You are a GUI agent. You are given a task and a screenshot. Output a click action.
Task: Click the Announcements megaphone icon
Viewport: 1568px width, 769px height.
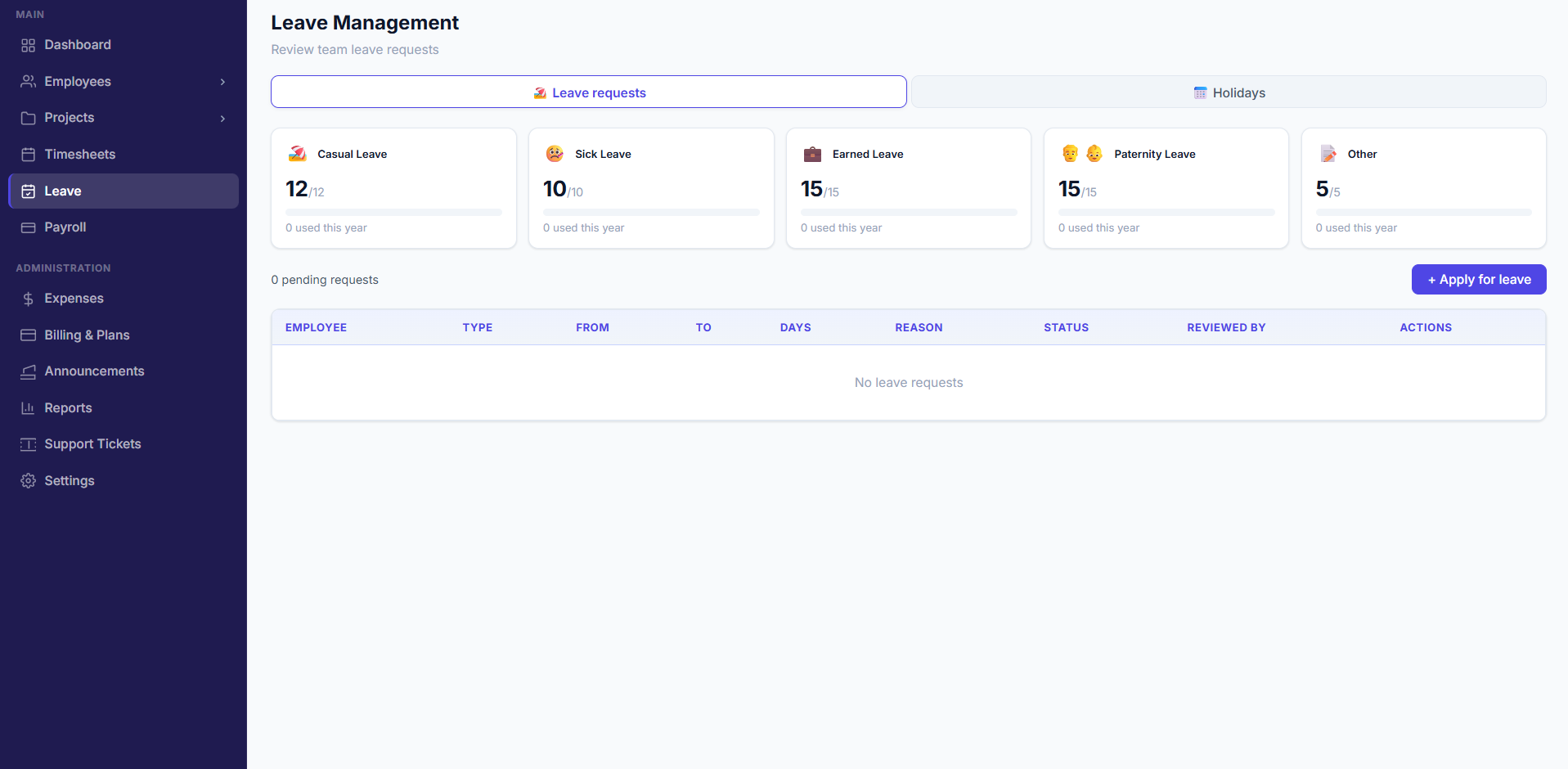[28, 371]
